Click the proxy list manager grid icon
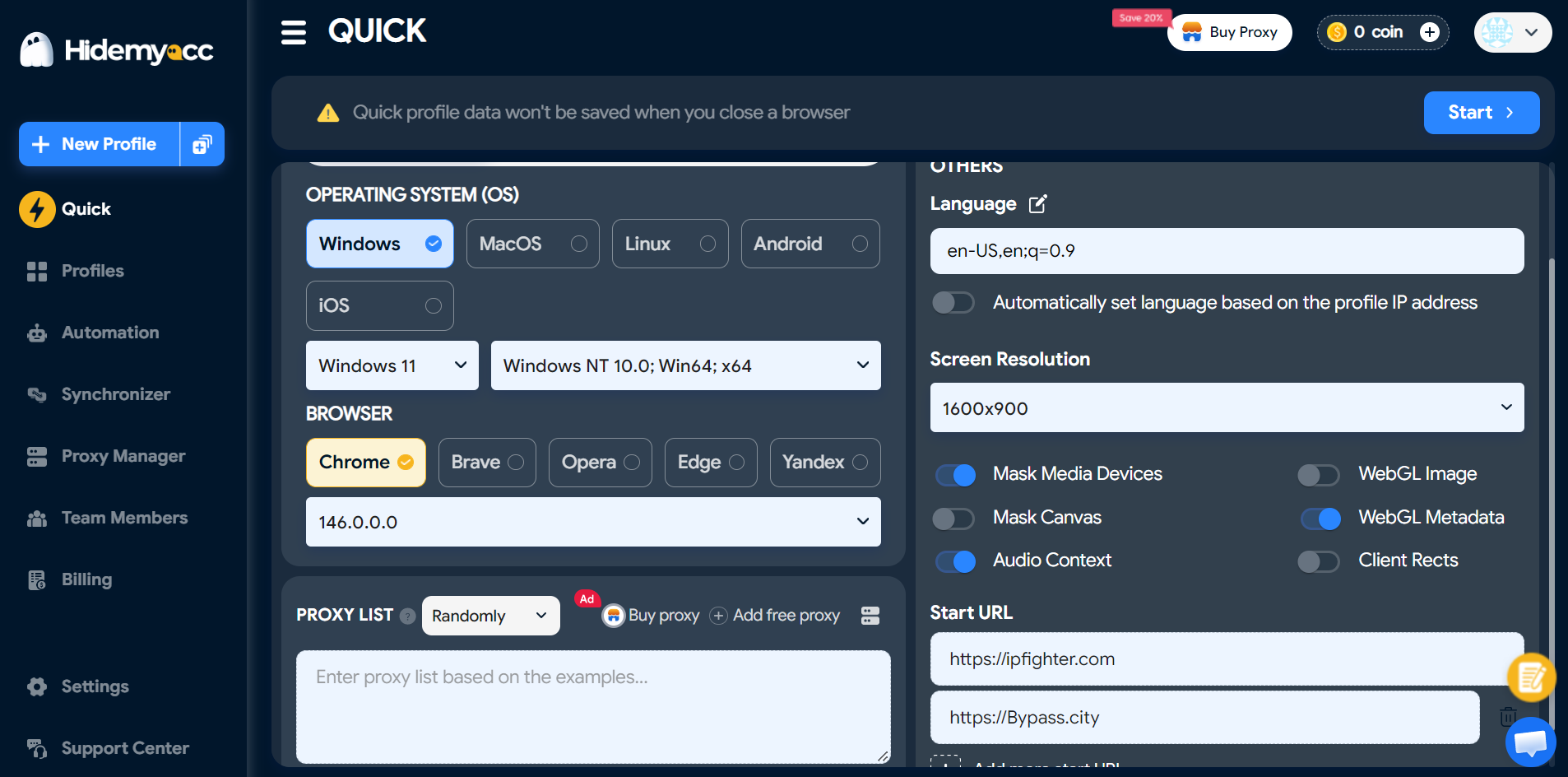This screenshot has height=777, width=1568. click(x=871, y=615)
